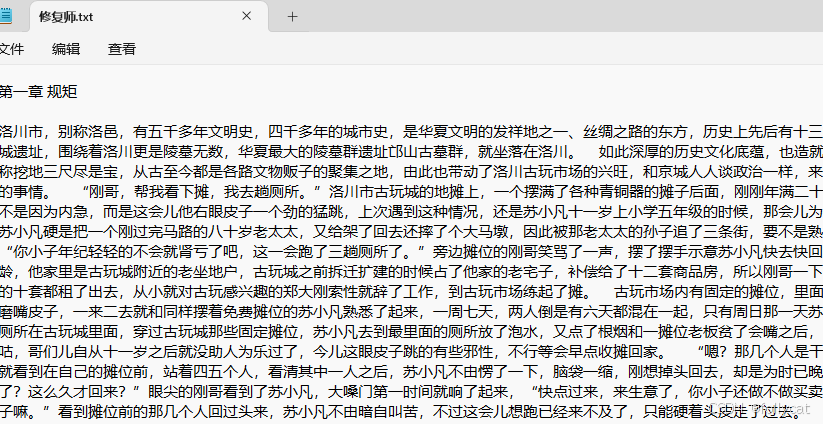Click the Notepad app icon
Image resolution: width=823 pixels, height=424 pixels.
point(5,16)
